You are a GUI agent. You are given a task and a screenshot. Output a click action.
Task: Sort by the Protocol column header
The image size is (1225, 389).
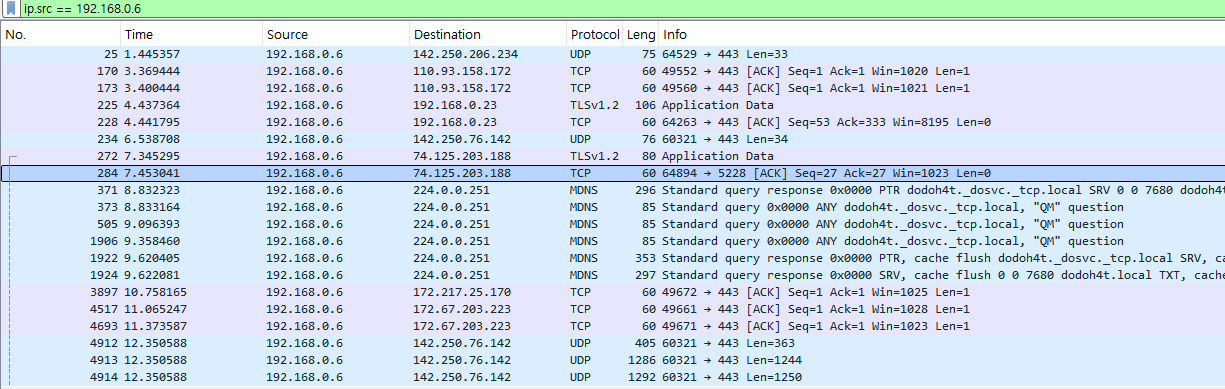coord(595,34)
